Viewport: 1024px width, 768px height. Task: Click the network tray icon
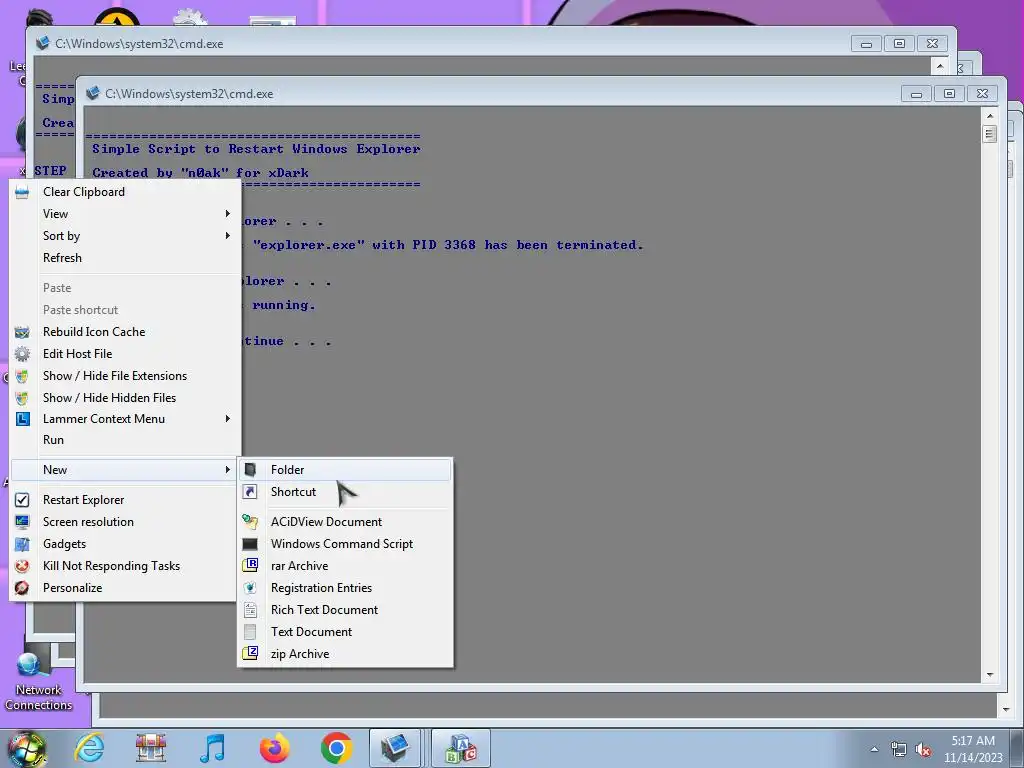(899, 749)
